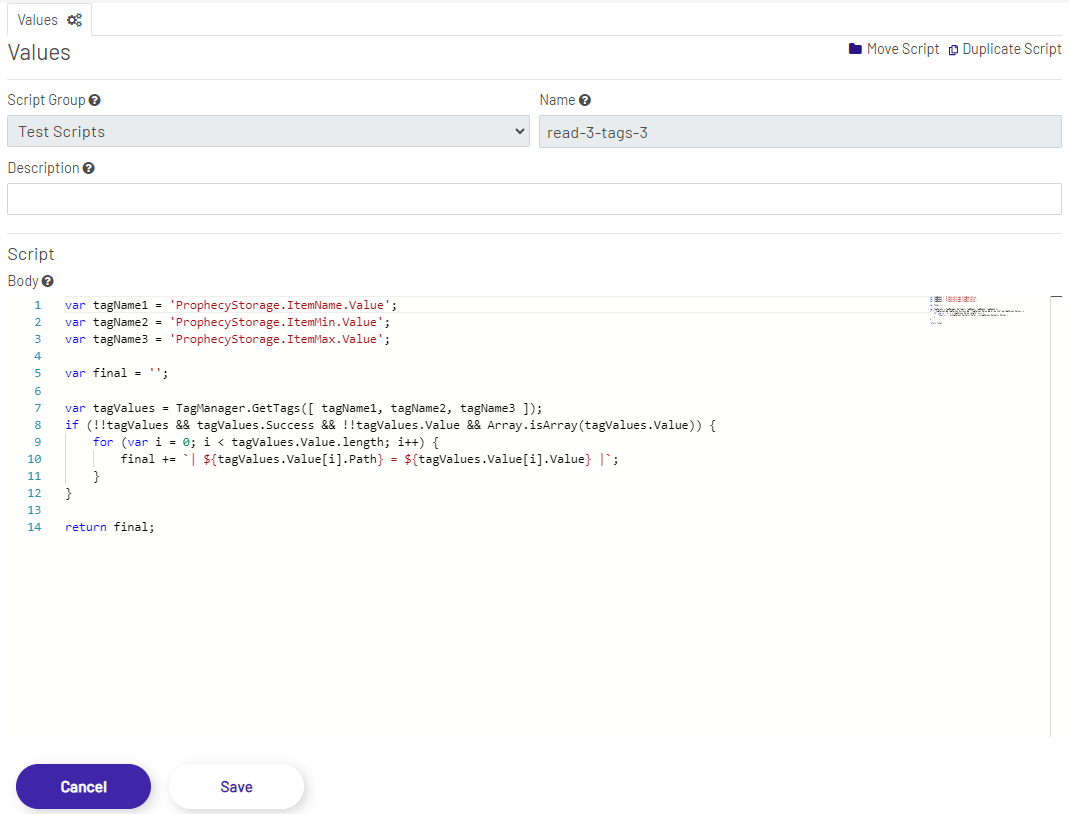Open the help tooltip next to Description
The image size is (1069, 814).
89,167
